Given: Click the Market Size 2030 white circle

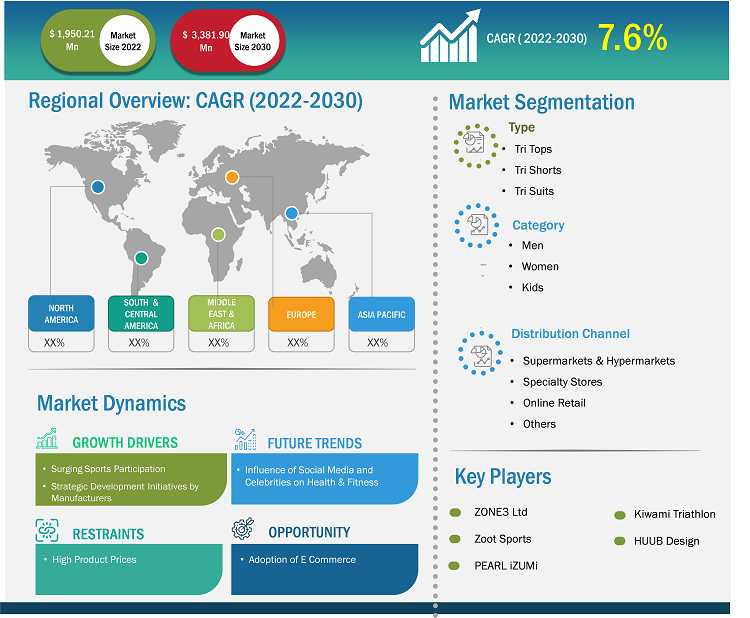Looking at the screenshot, I should pyautogui.click(x=258, y=41).
